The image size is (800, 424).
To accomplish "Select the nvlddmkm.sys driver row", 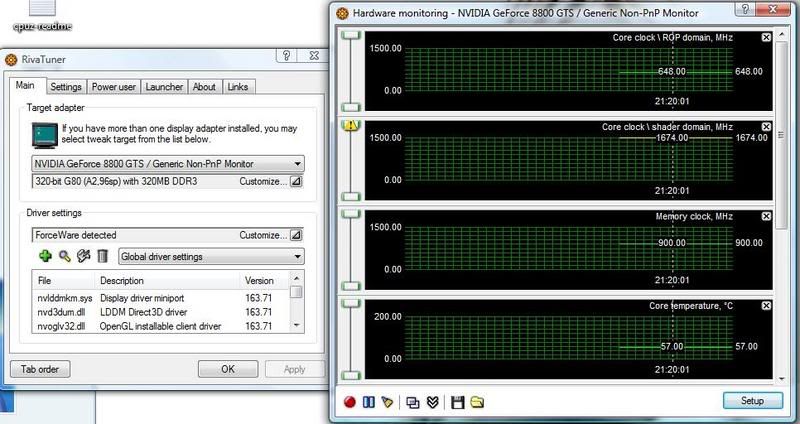I will coord(161,297).
